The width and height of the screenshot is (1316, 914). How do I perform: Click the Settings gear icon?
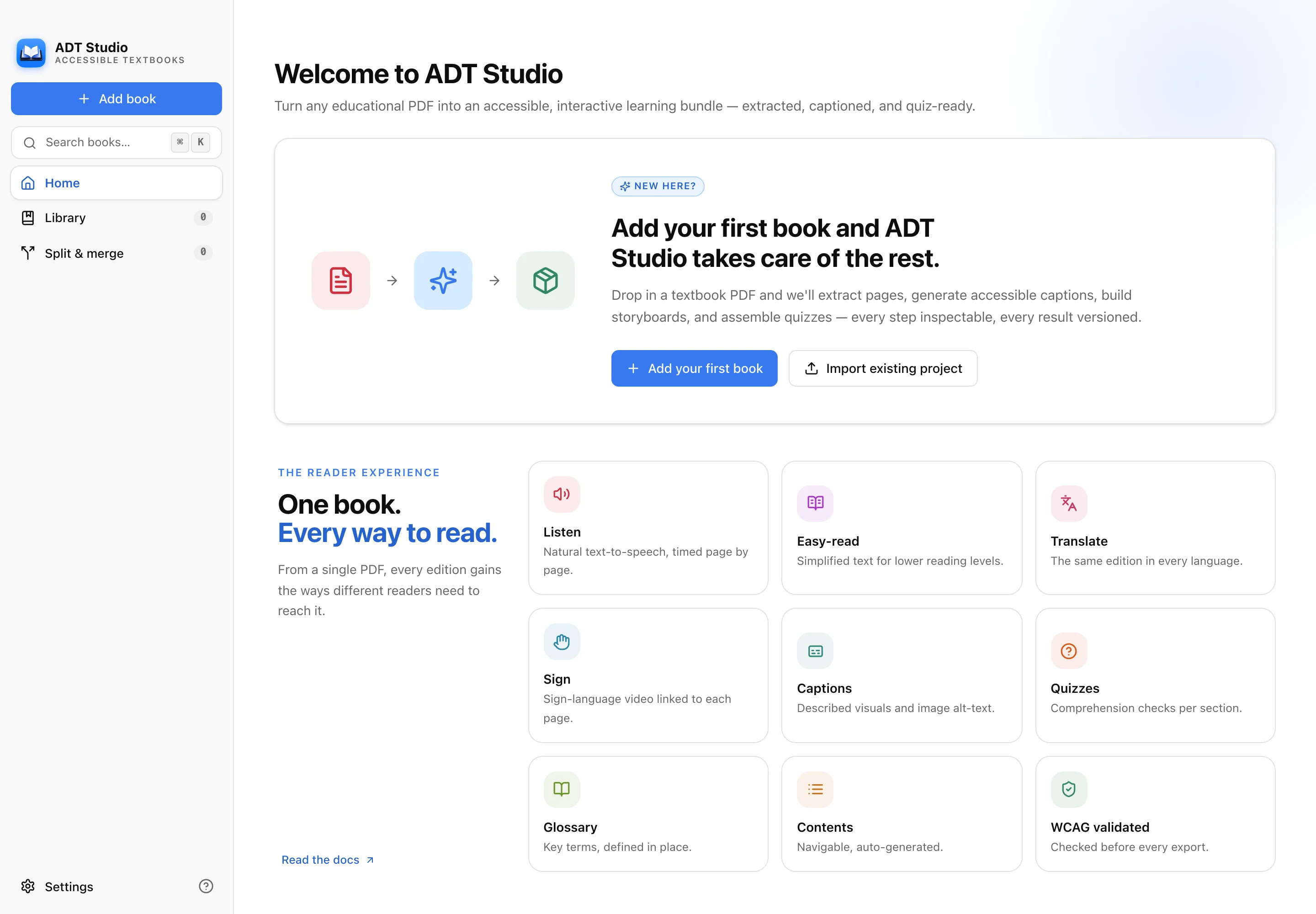click(x=28, y=887)
